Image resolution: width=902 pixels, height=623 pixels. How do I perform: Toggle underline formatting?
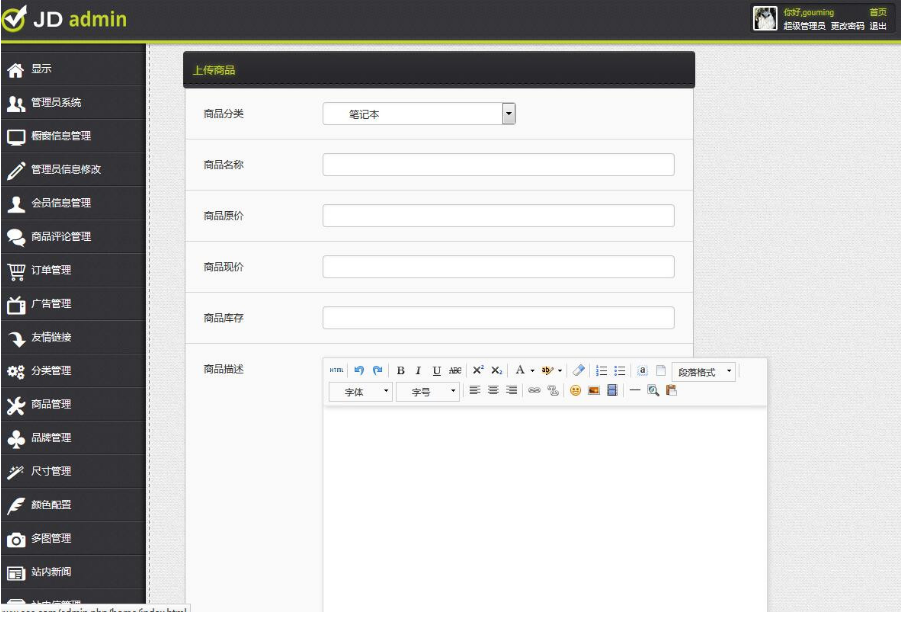[437, 370]
